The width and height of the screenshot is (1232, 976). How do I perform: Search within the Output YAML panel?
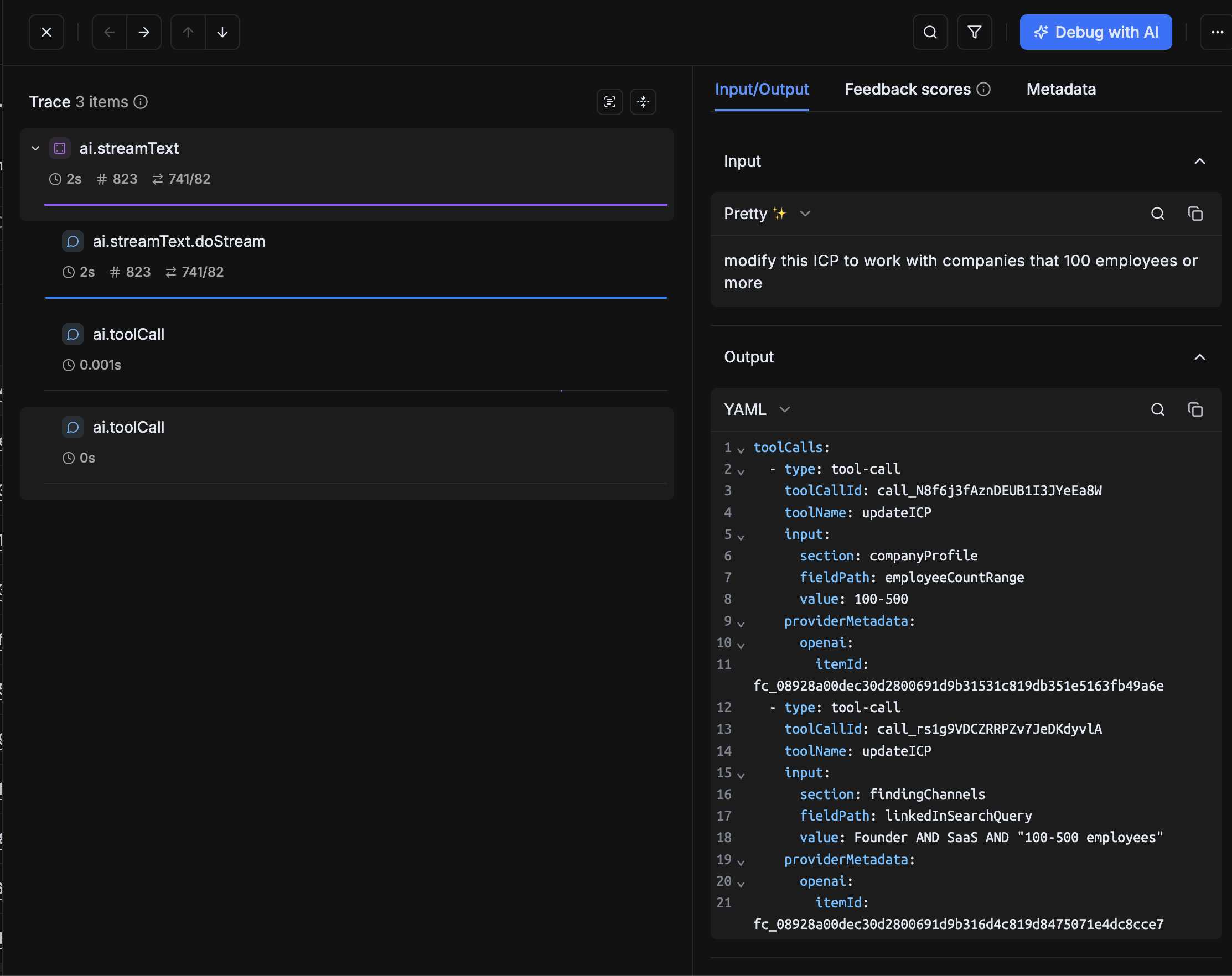pyautogui.click(x=1157, y=409)
